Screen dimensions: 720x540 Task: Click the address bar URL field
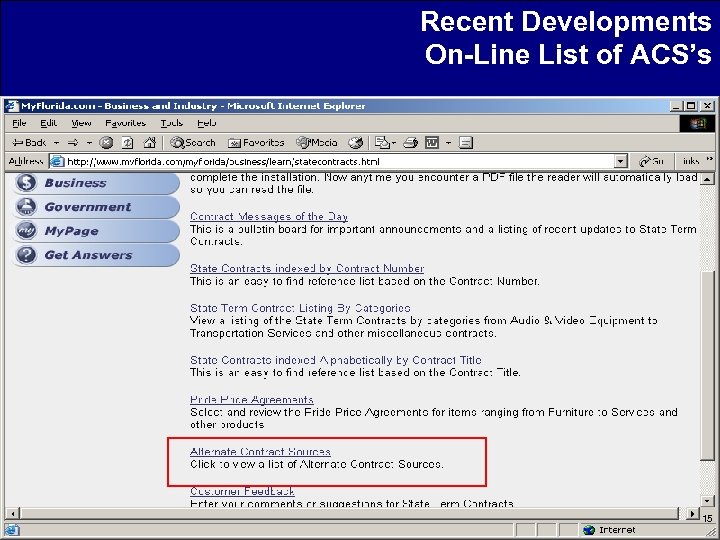(x=340, y=161)
